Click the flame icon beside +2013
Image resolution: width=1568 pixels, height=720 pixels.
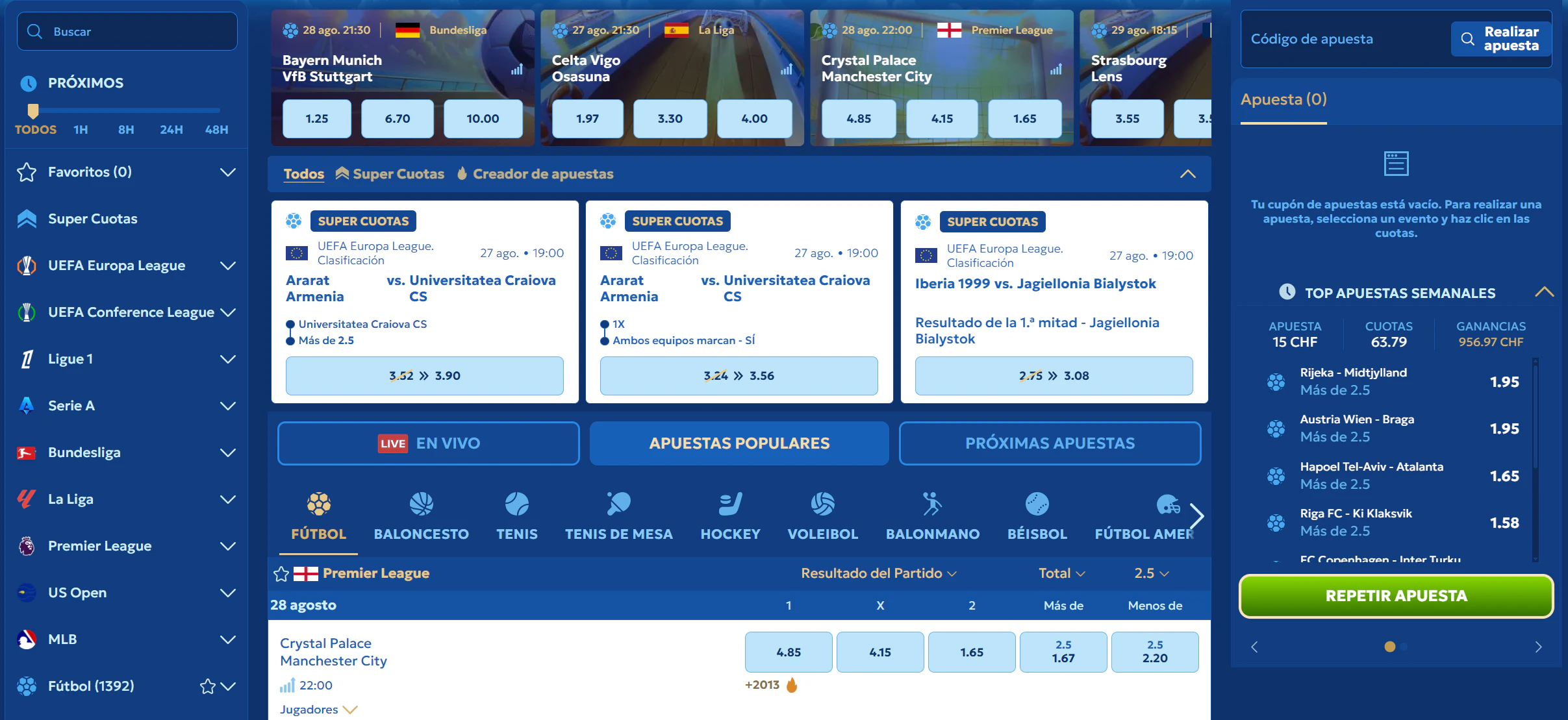tap(792, 685)
